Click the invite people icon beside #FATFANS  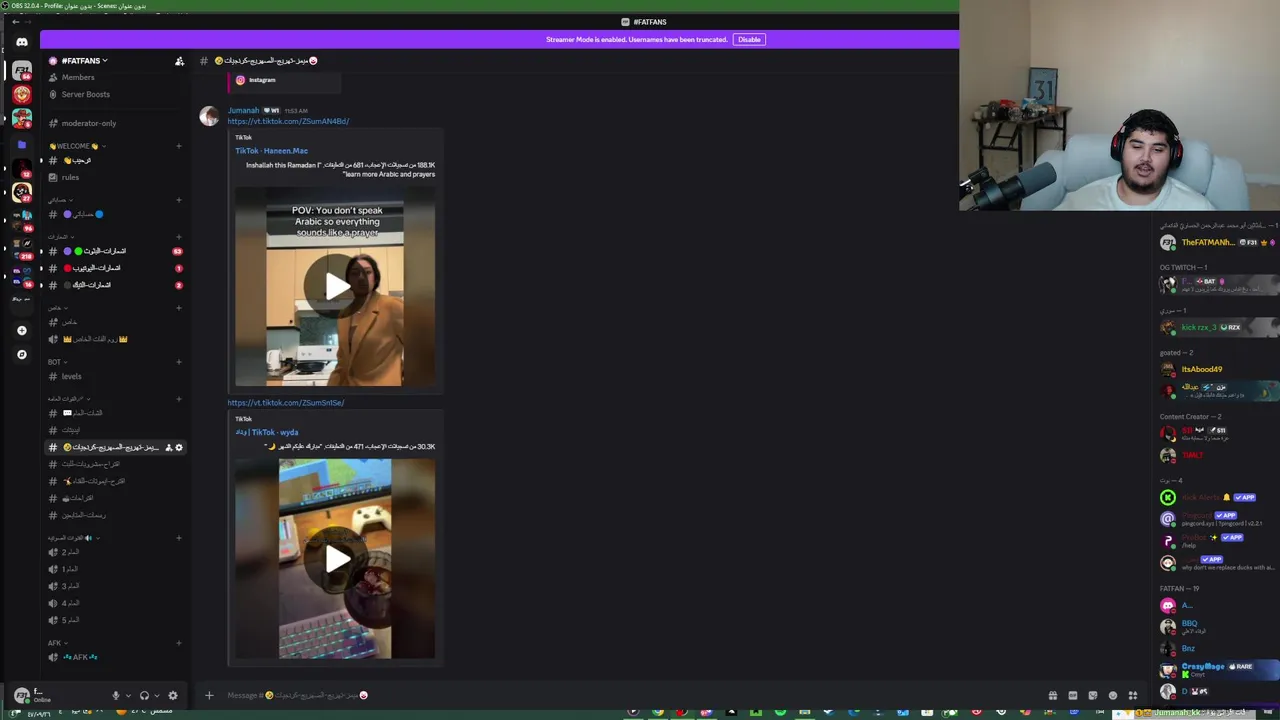(x=179, y=61)
